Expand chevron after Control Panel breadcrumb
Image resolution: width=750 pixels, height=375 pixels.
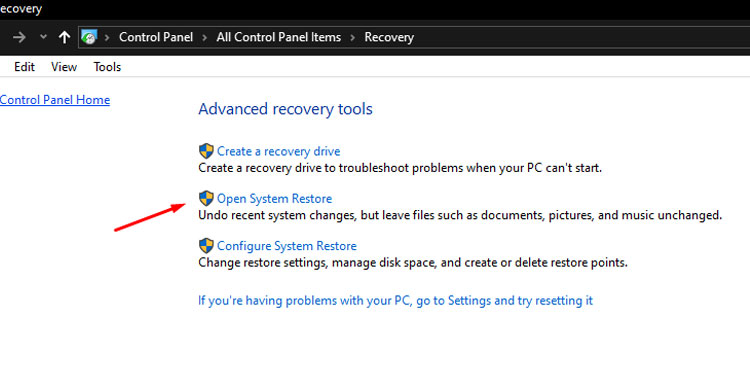point(205,37)
